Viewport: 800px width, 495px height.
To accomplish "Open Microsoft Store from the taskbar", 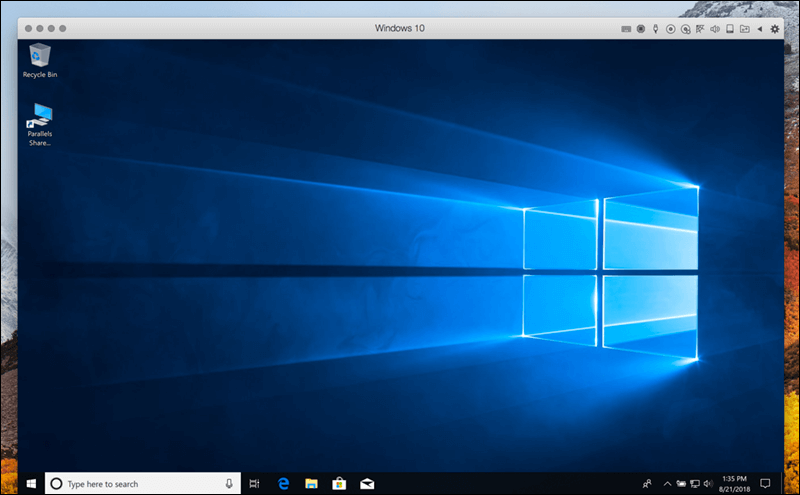I will [x=339, y=483].
